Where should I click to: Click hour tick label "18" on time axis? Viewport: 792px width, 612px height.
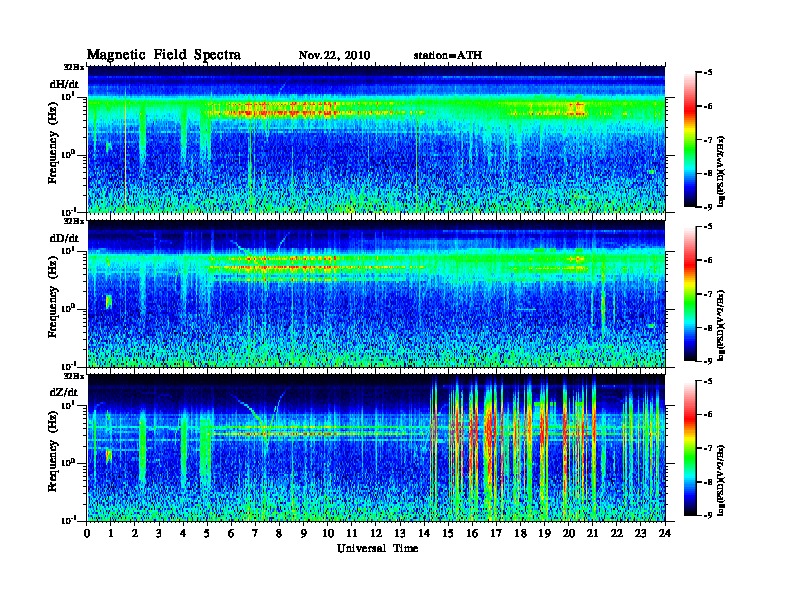click(x=520, y=533)
